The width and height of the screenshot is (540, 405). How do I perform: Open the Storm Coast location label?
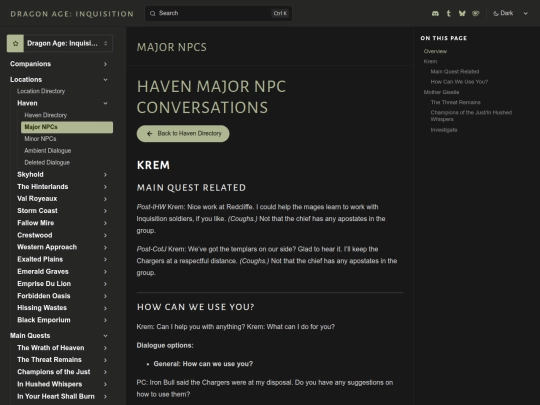(x=37, y=211)
